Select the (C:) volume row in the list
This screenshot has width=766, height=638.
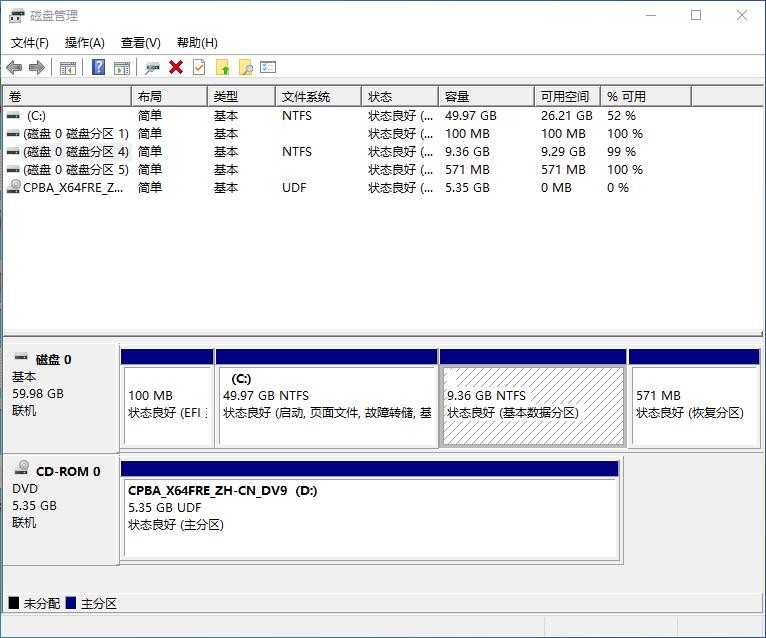pyautogui.click(x=36, y=116)
